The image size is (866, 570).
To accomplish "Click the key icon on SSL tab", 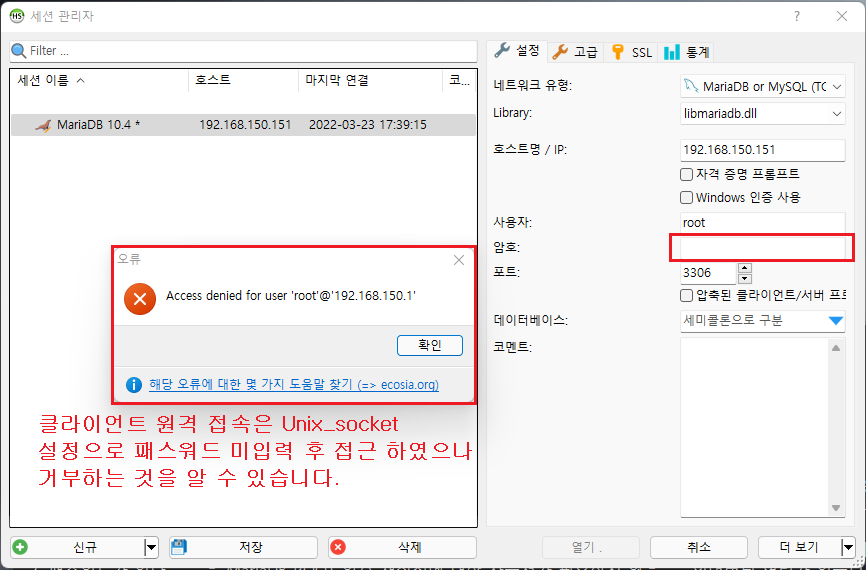I will (x=618, y=52).
